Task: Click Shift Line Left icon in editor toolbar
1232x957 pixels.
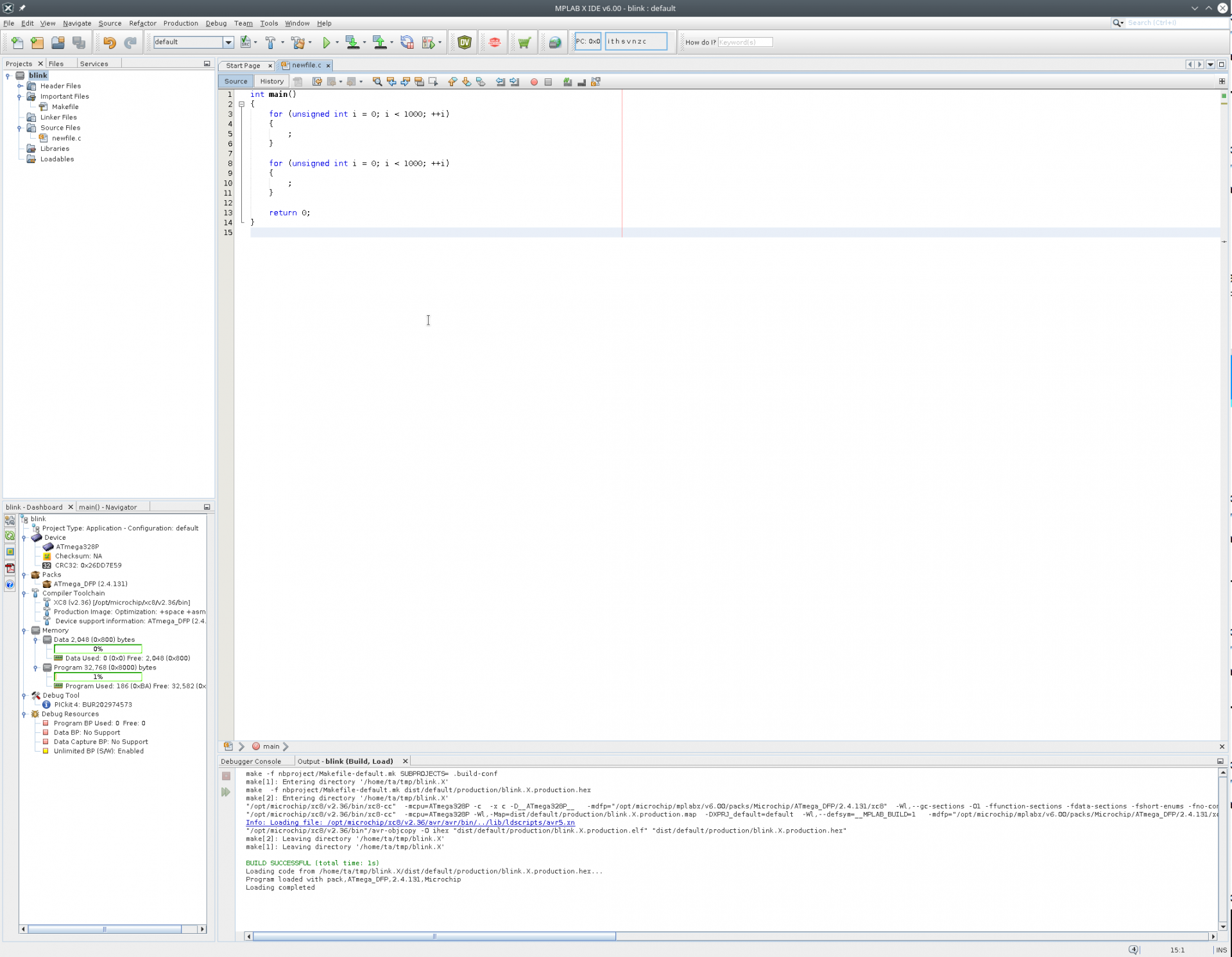Action: click(501, 82)
